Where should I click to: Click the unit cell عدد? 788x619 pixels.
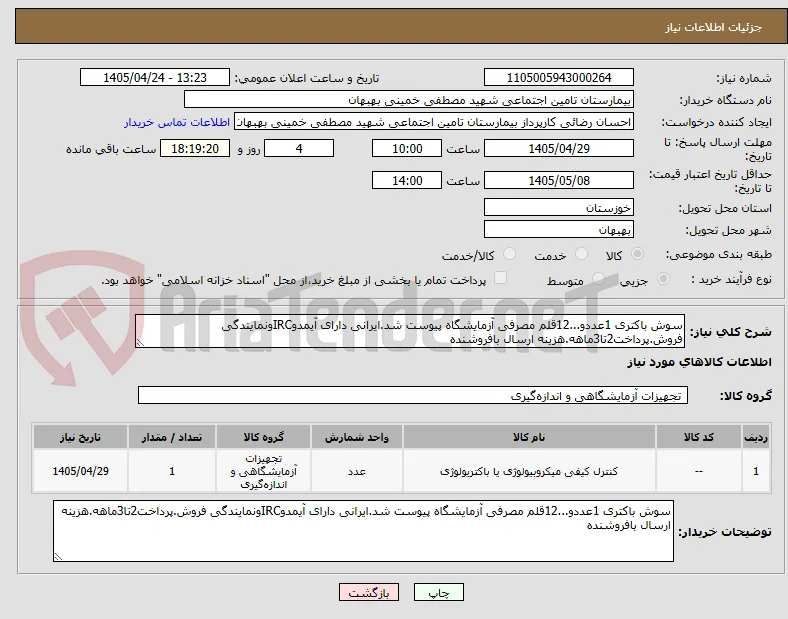[x=357, y=471]
